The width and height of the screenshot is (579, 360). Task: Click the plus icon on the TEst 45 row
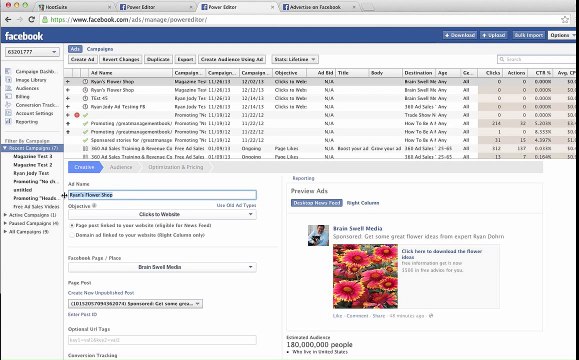68,98
